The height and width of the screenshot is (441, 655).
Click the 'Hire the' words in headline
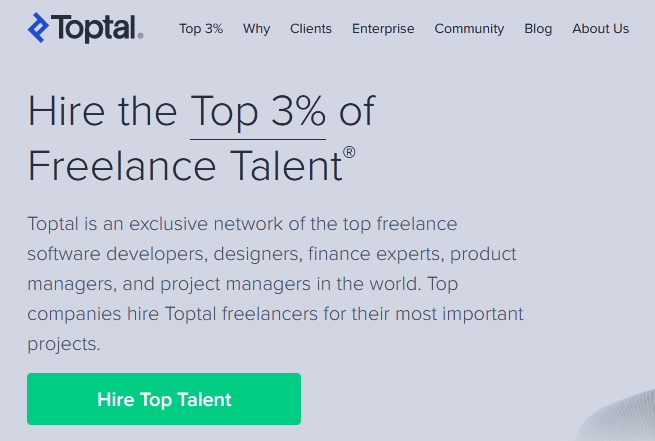coord(102,111)
